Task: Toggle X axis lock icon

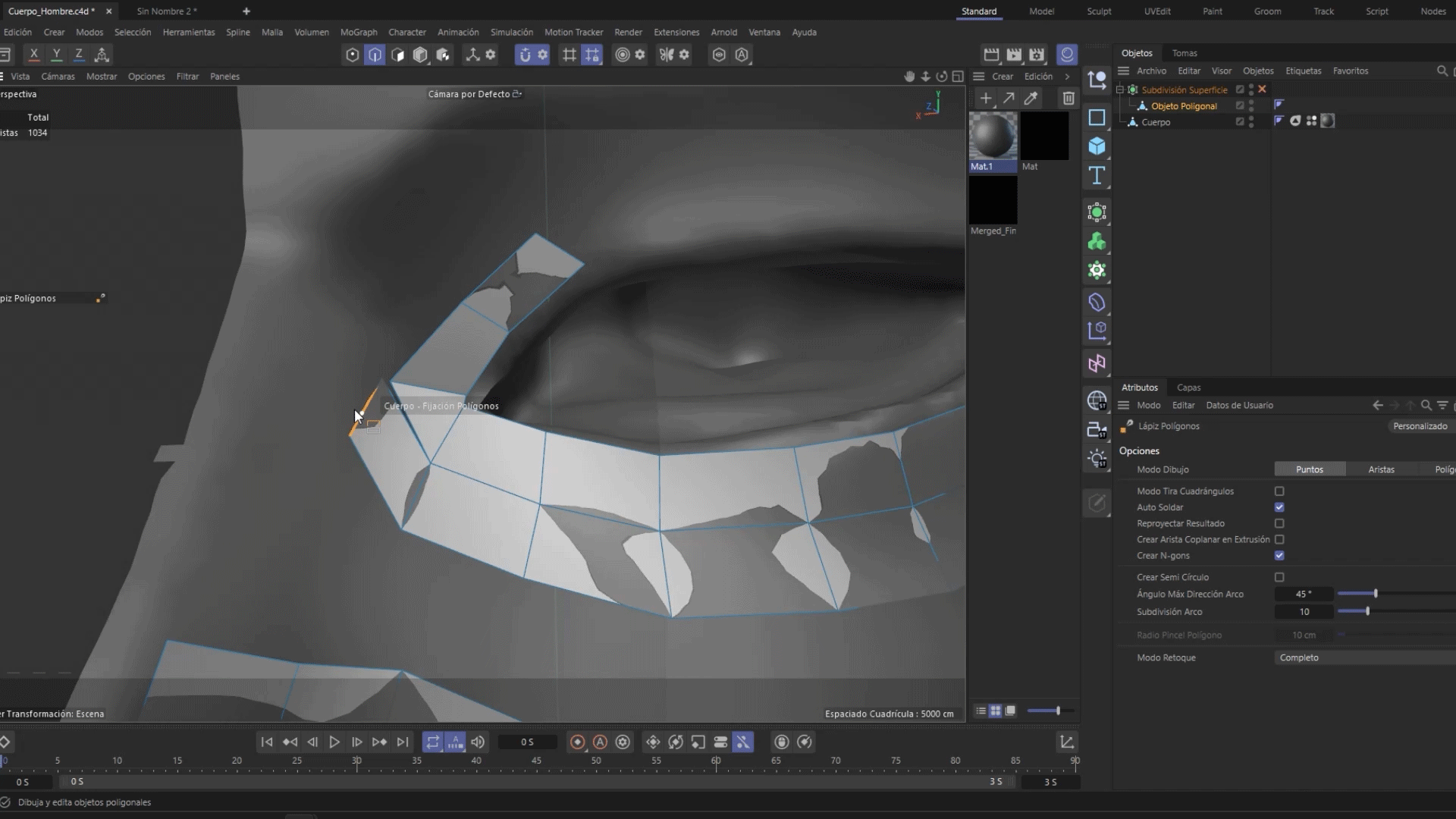Action: click(33, 55)
